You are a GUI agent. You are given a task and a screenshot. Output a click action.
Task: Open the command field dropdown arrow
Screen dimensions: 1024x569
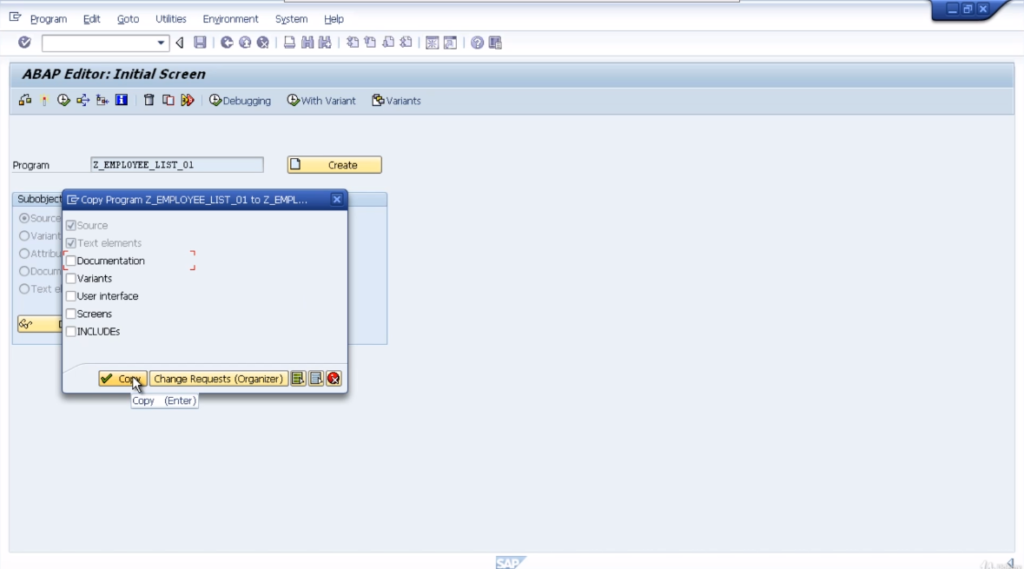pos(161,42)
